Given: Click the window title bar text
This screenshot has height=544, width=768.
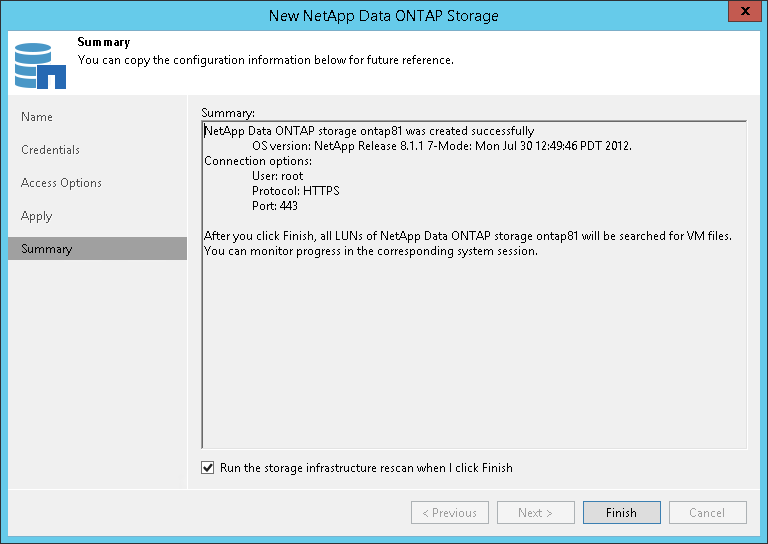Looking at the screenshot, I should [x=384, y=15].
